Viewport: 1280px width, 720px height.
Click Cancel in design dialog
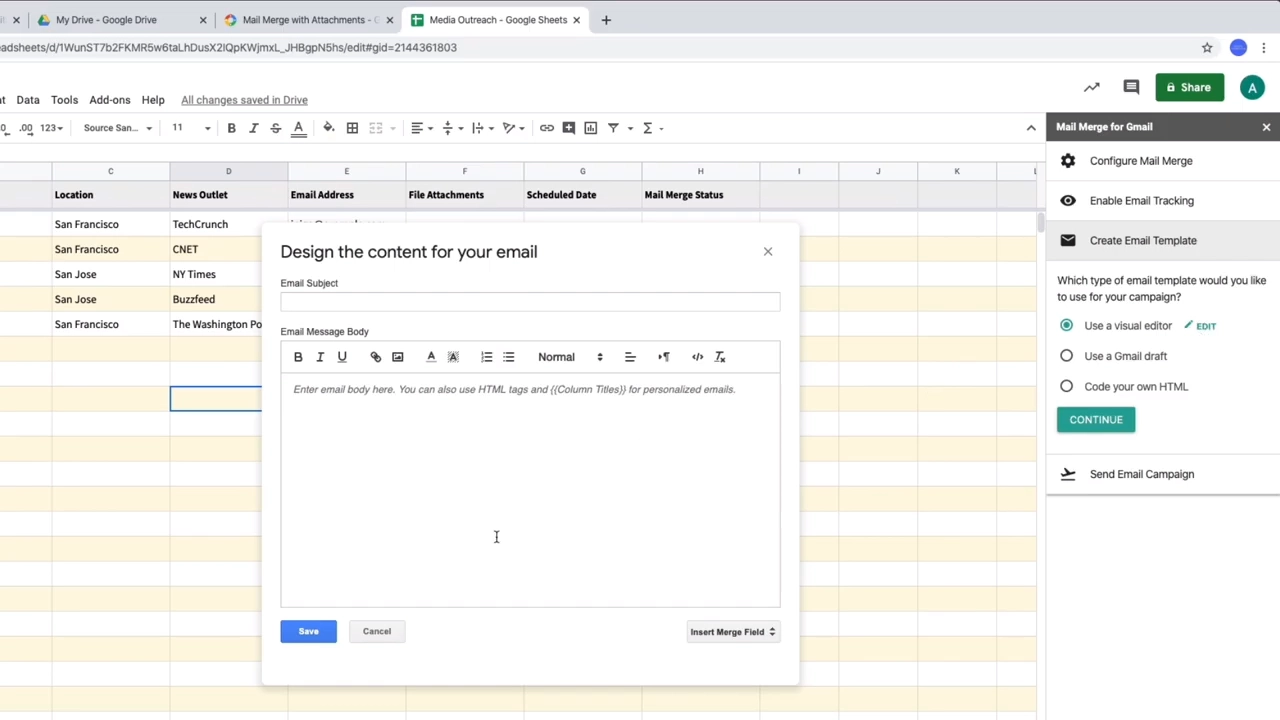click(x=377, y=631)
